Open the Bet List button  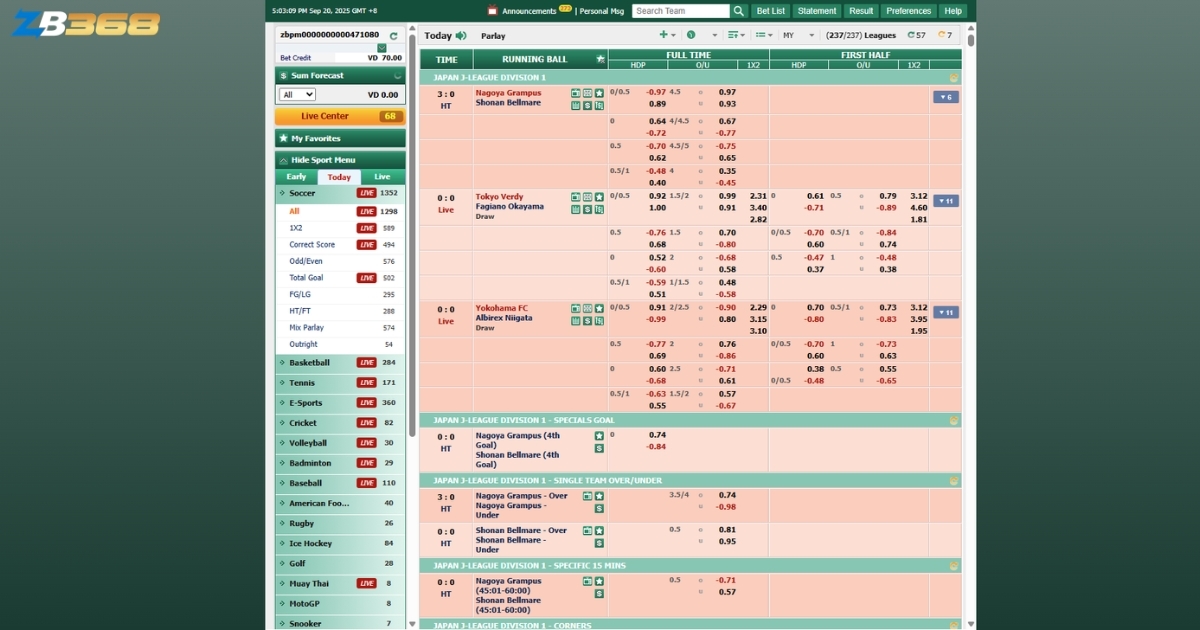(771, 11)
